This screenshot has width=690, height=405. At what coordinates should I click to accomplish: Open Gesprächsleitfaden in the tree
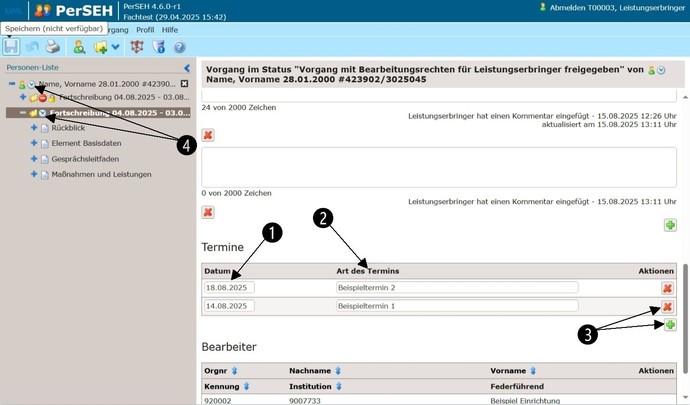coord(85,159)
